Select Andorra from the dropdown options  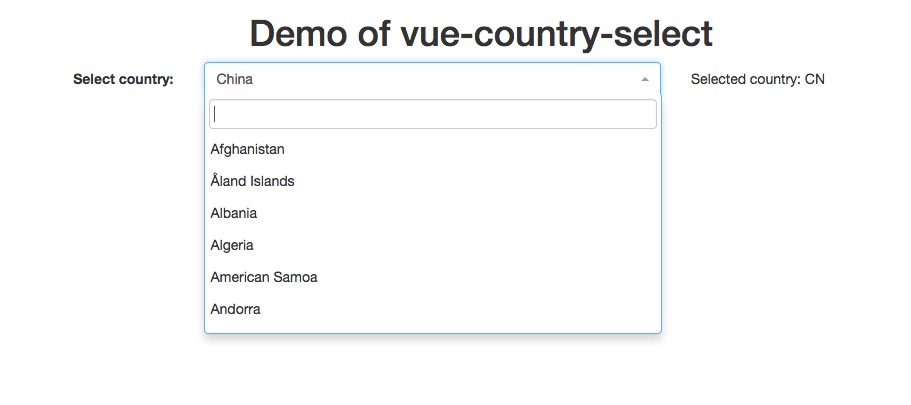pos(236,309)
